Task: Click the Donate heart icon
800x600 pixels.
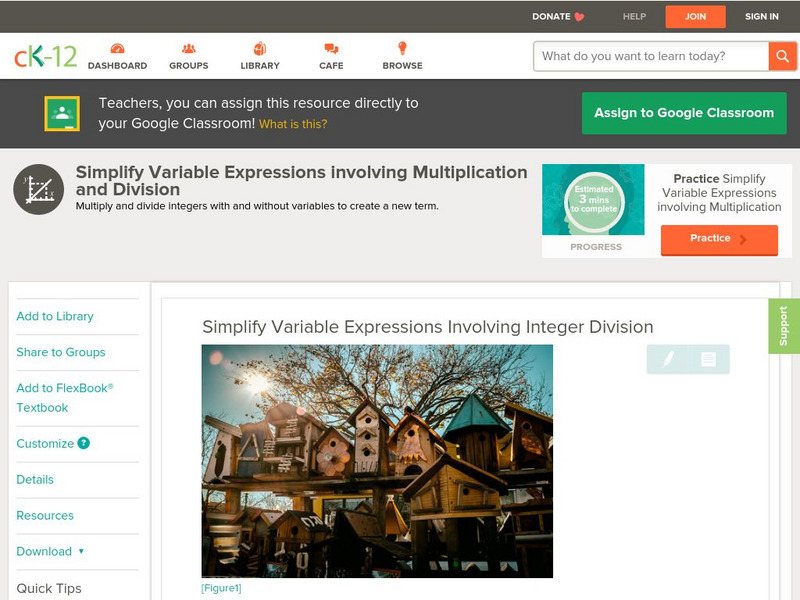Action: point(579,17)
